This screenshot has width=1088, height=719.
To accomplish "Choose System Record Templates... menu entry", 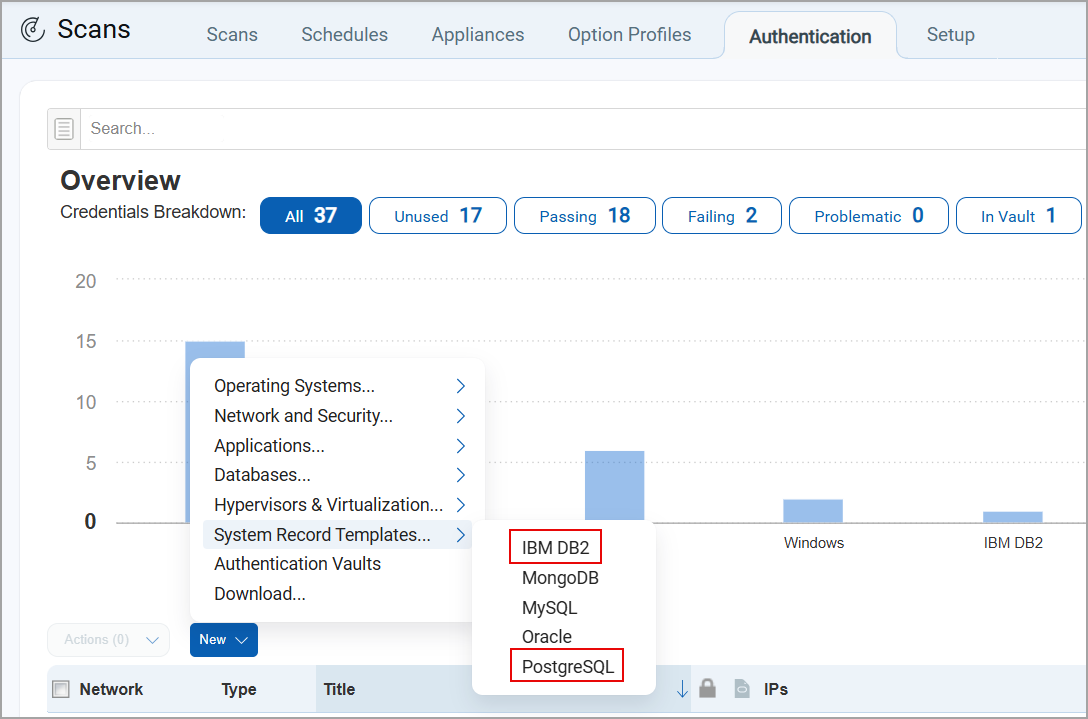I will click(337, 534).
